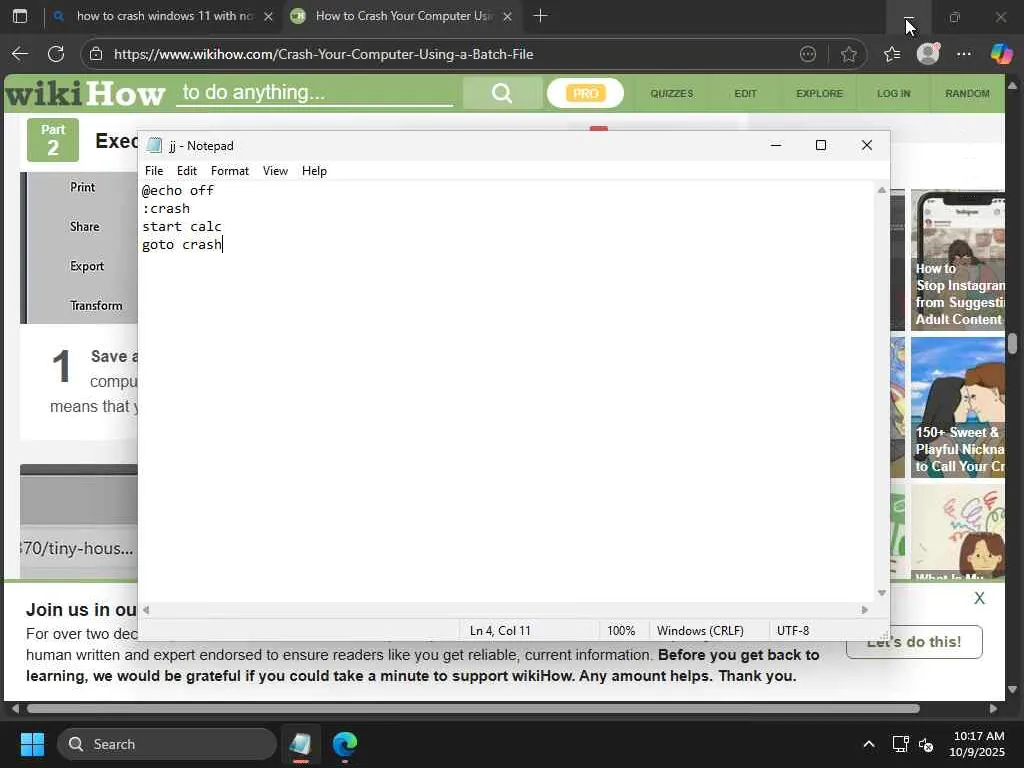Viewport: 1024px width, 768px height.
Task: Open the EXPLORE menu on wikiHow
Action: coord(819,93)
